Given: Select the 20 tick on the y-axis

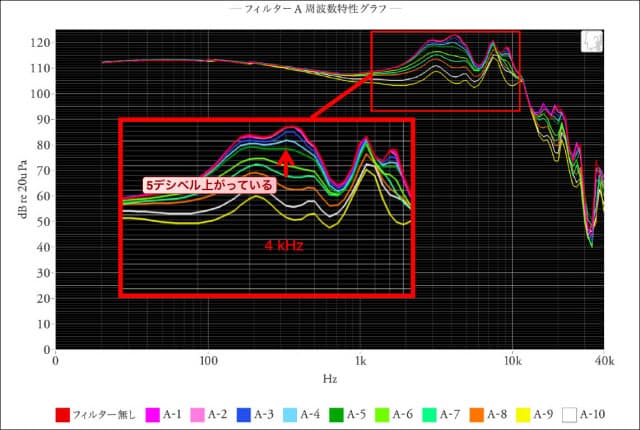Looking at the screenshot, I should point(43,299).
